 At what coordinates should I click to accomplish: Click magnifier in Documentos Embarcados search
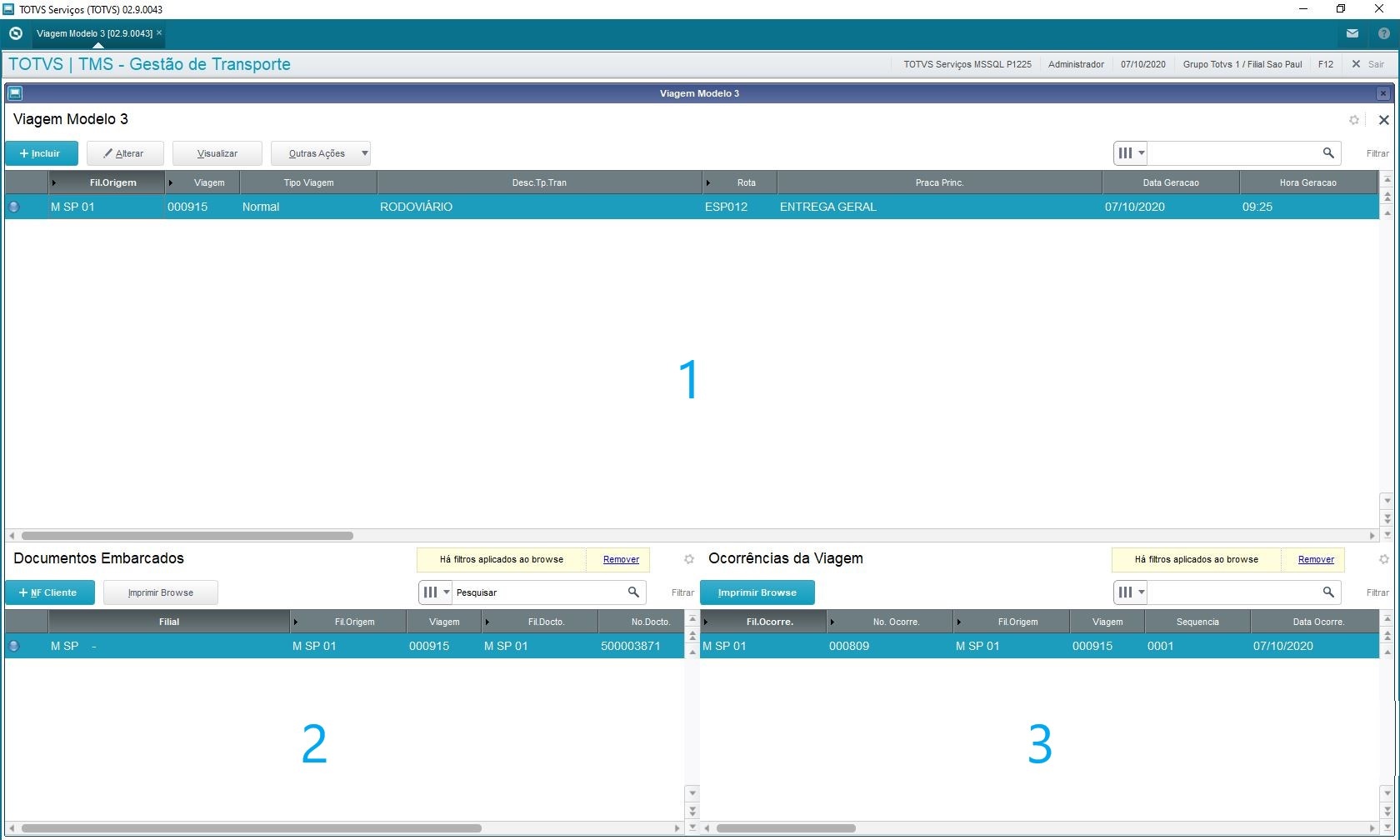[x=633, y=592]
